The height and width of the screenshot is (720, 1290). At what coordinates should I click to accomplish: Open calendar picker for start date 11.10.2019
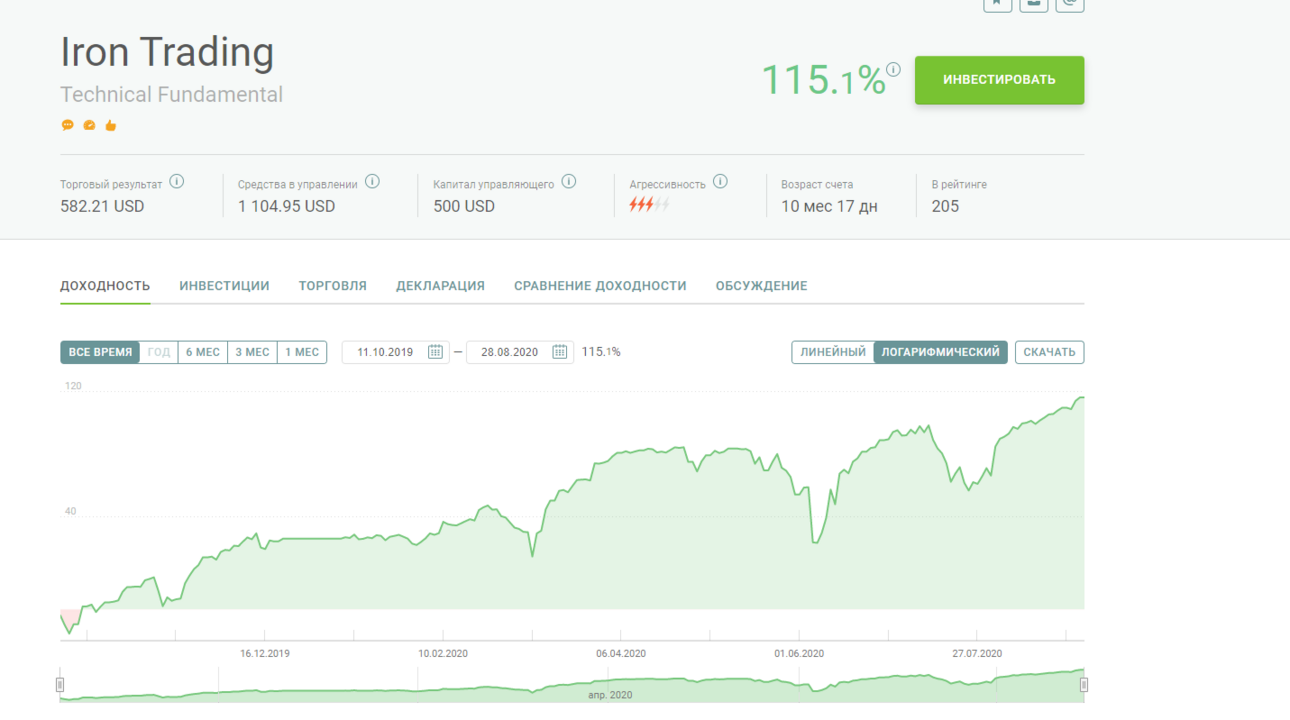pyautogui.click(x=435, y=352)
